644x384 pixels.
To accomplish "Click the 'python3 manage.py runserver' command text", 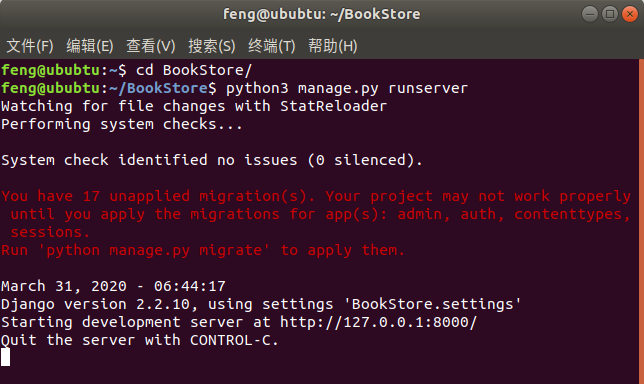I will (x=347, y=88).
